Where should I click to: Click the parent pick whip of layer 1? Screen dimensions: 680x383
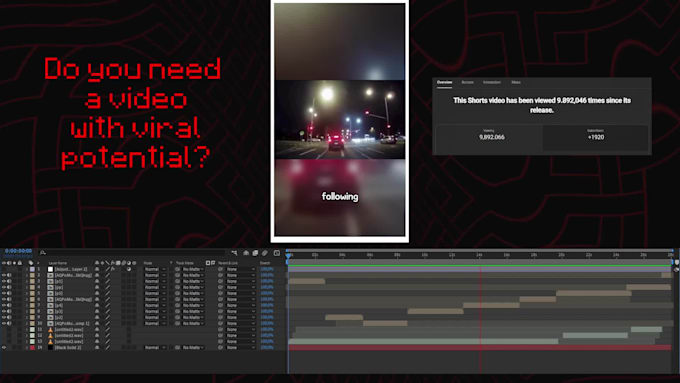220,269
